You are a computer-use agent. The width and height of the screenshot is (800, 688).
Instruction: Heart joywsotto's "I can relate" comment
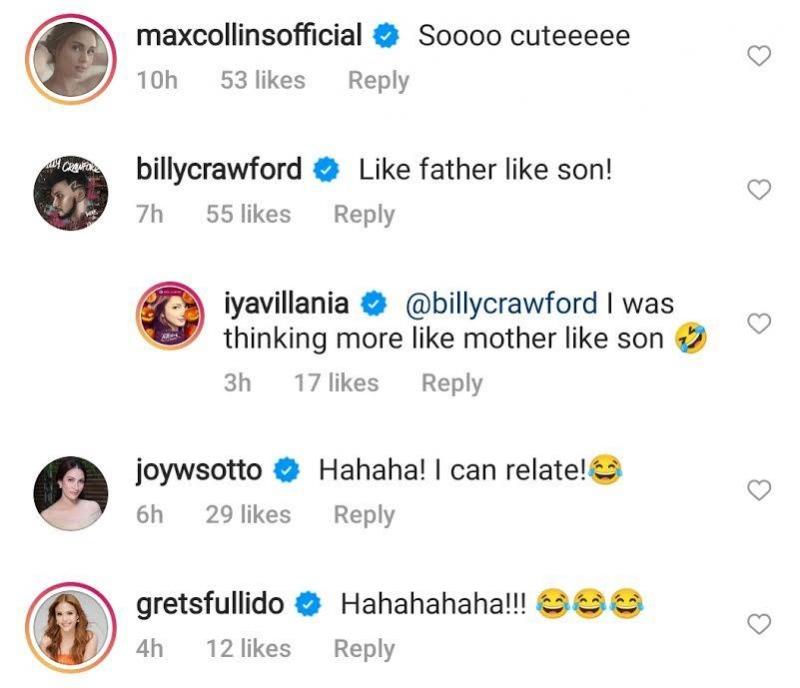tap(760, 490)
